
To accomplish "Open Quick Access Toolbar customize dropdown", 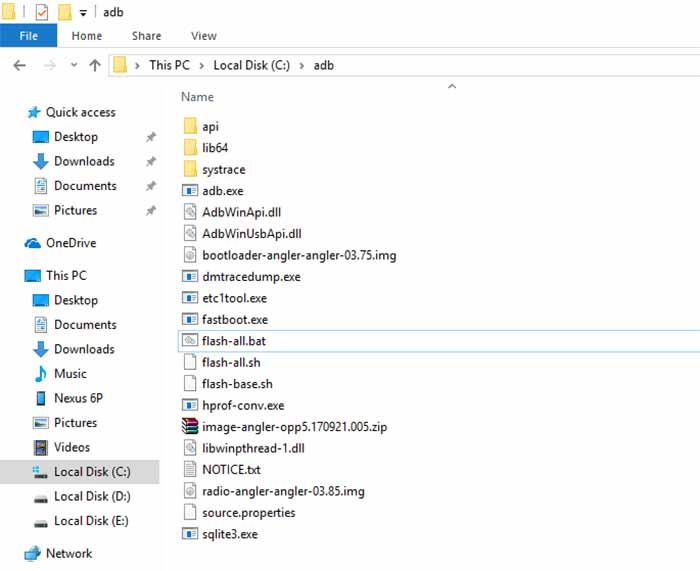I will pos(83,13).
